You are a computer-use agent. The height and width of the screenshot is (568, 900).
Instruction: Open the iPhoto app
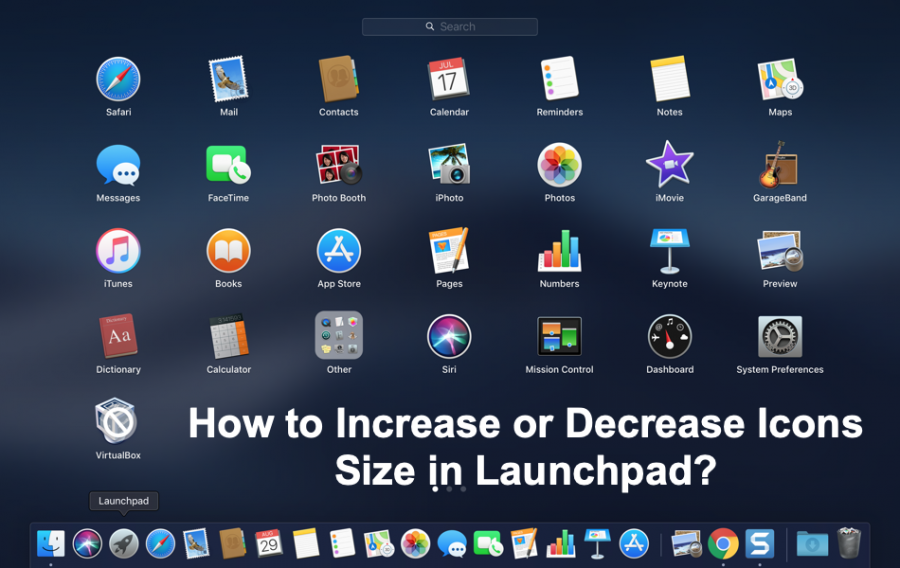pos(449,165)
